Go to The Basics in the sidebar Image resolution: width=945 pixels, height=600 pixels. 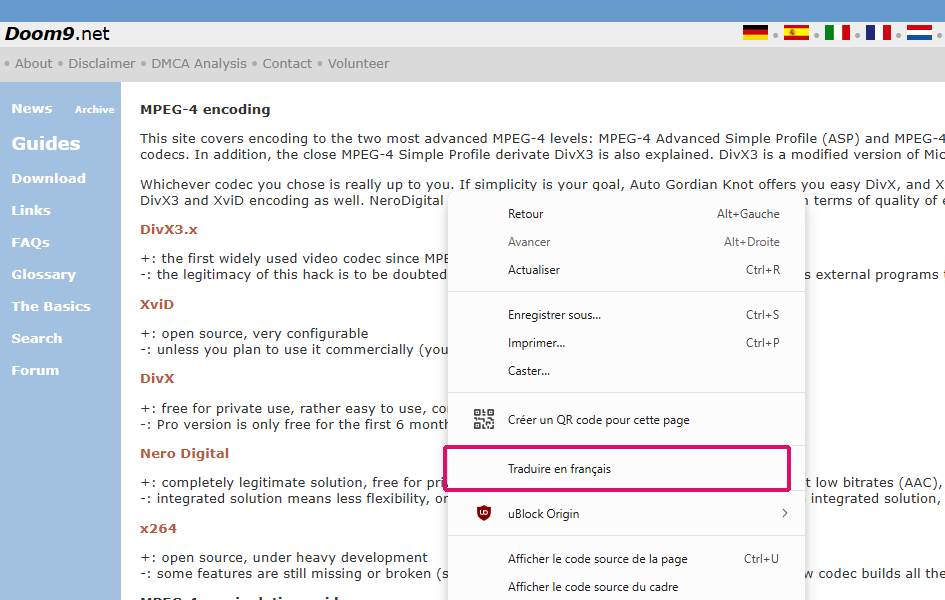[x=51, y=307]
